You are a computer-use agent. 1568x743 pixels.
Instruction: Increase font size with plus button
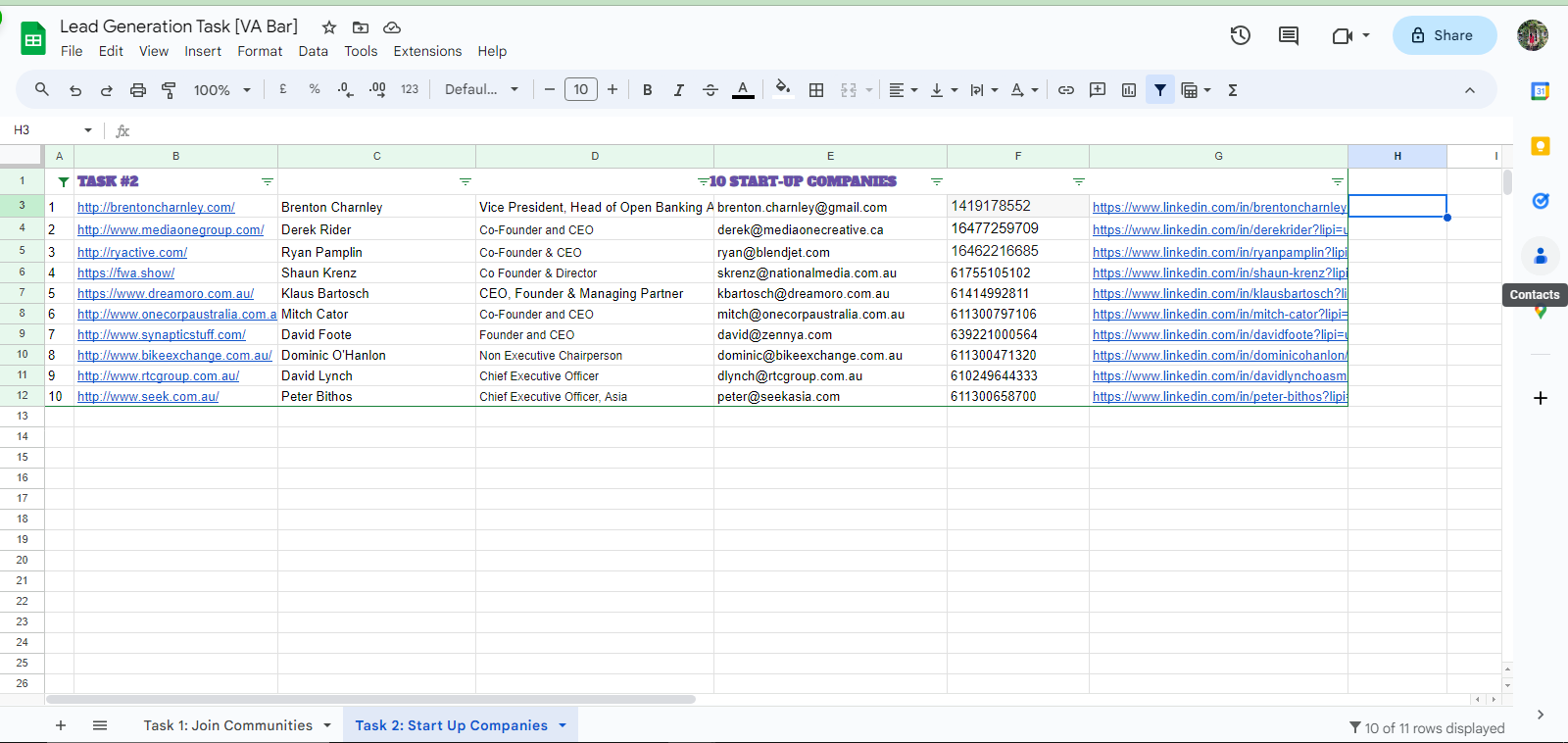(612, 89)
